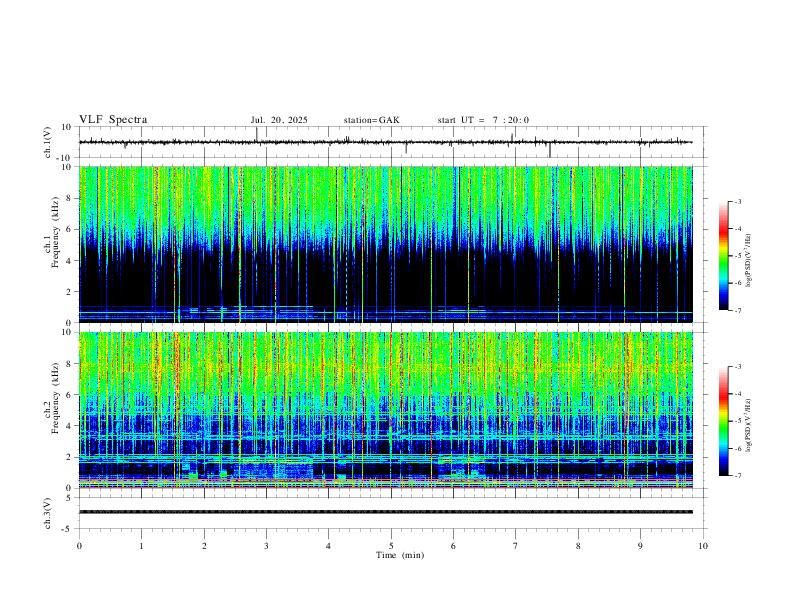Screen dimensions: 792x612
Task: Select the 'ch.2 Frequency (kHz)' axis label
Action: (51, 398)
